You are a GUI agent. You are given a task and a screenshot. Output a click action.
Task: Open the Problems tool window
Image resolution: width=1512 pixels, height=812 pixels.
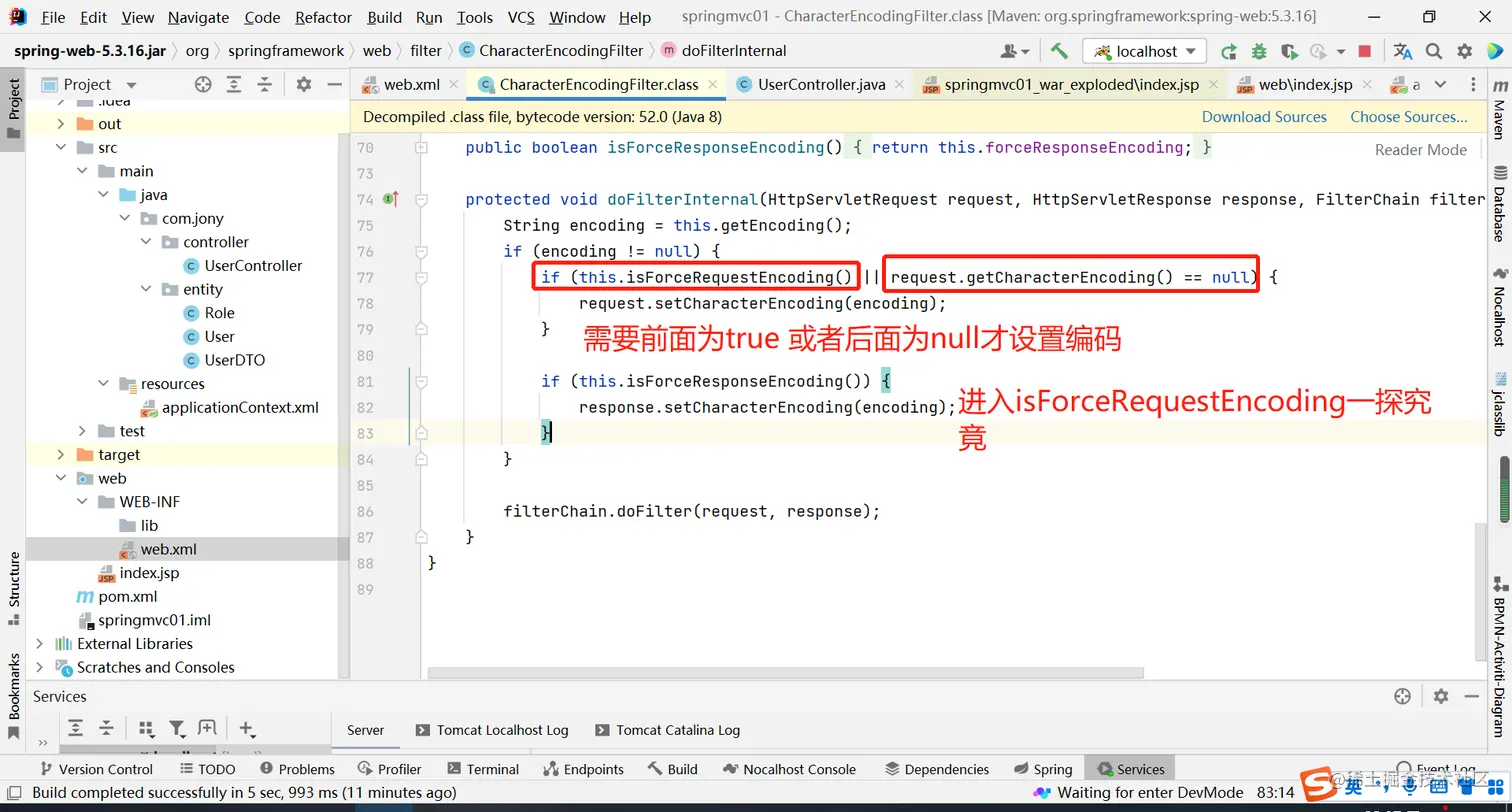(x=297, y=769)
